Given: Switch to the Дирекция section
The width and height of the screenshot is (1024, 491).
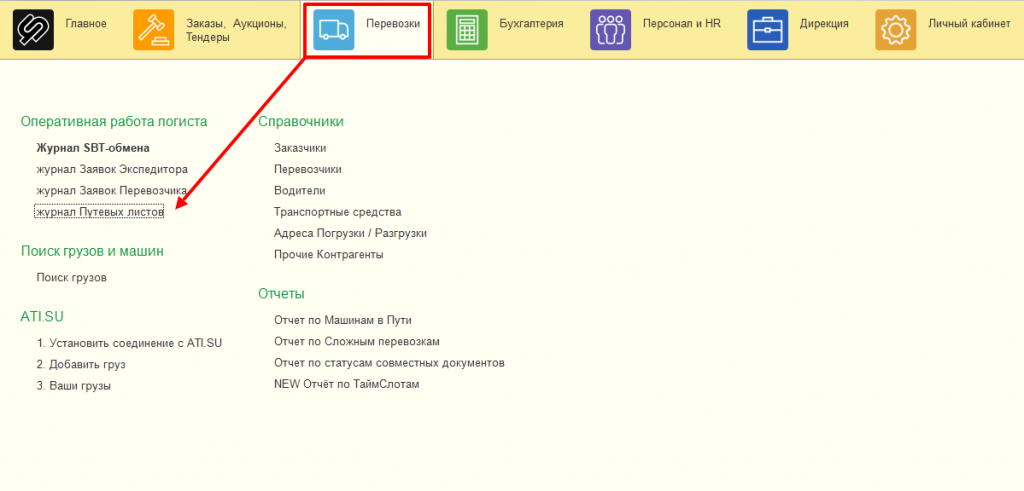Looking at the screenshot, I should pos(824,24).
